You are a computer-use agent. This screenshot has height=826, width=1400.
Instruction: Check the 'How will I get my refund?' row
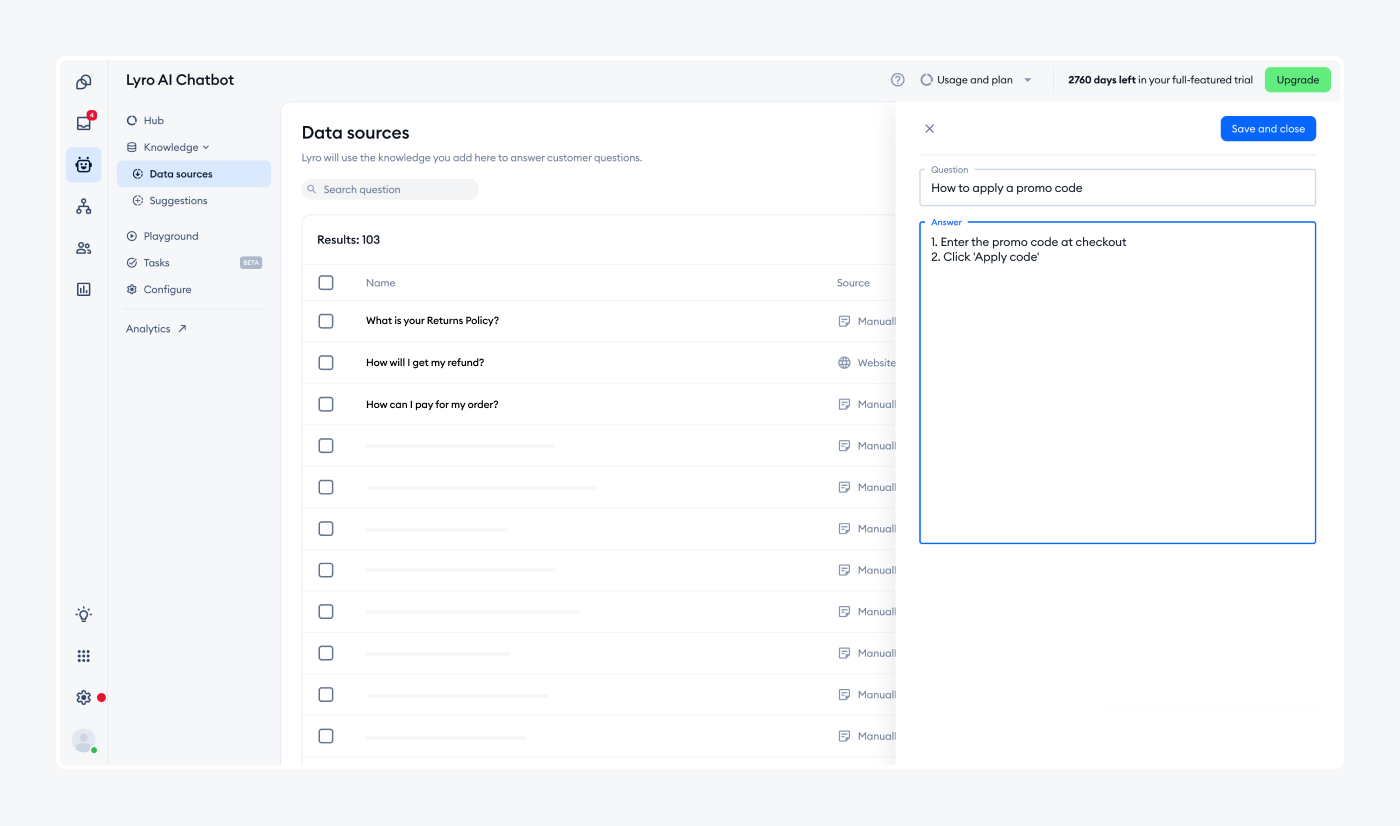tap(326, 363)
